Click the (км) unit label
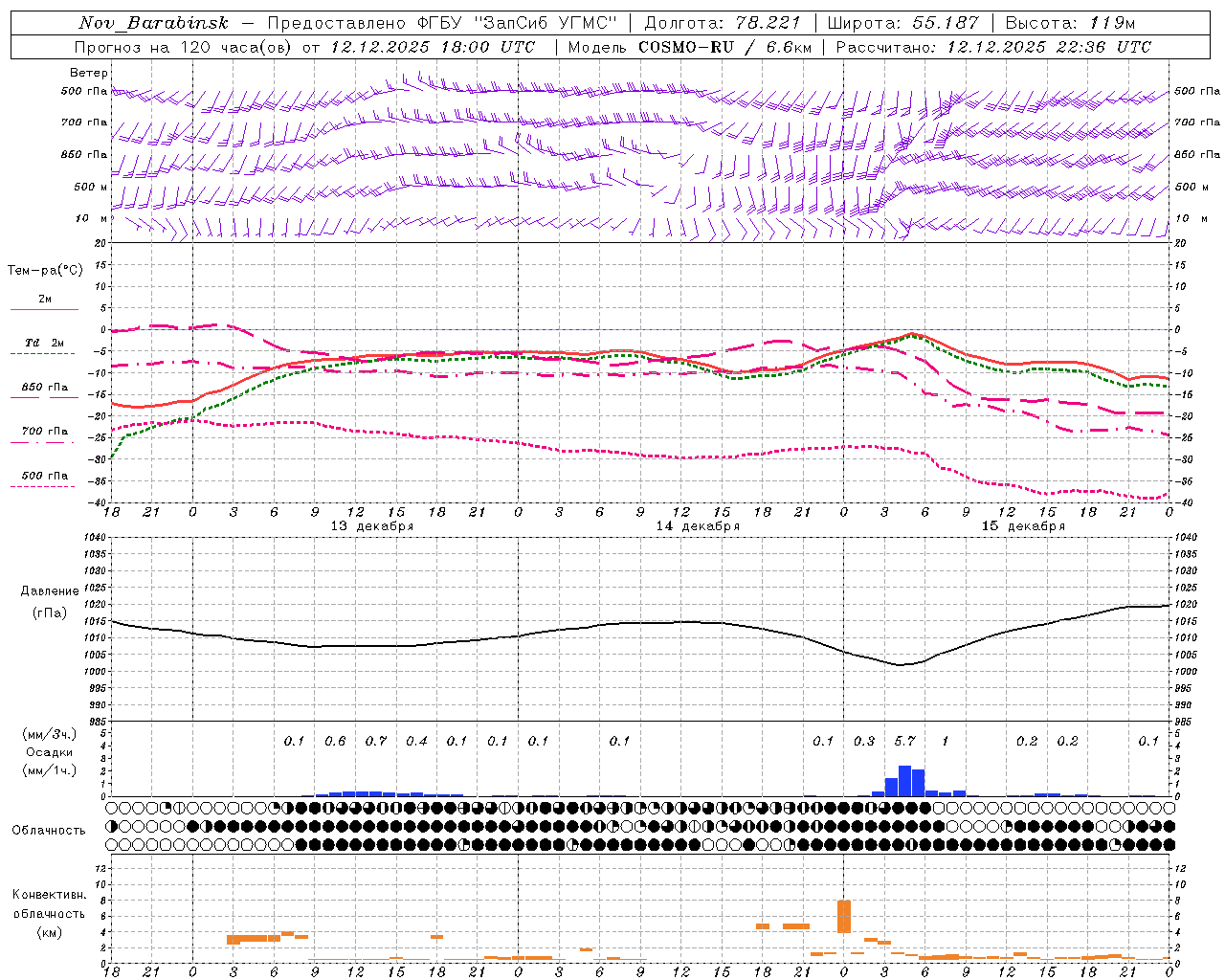The height and width of the screenshot is (980, 1225). 49,932
